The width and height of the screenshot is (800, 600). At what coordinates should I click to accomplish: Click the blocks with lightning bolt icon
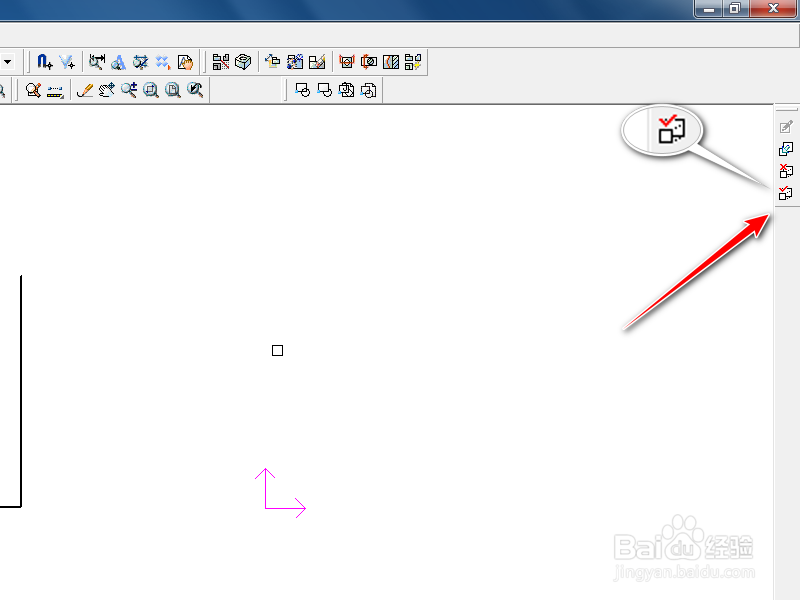tap(413, 62)
